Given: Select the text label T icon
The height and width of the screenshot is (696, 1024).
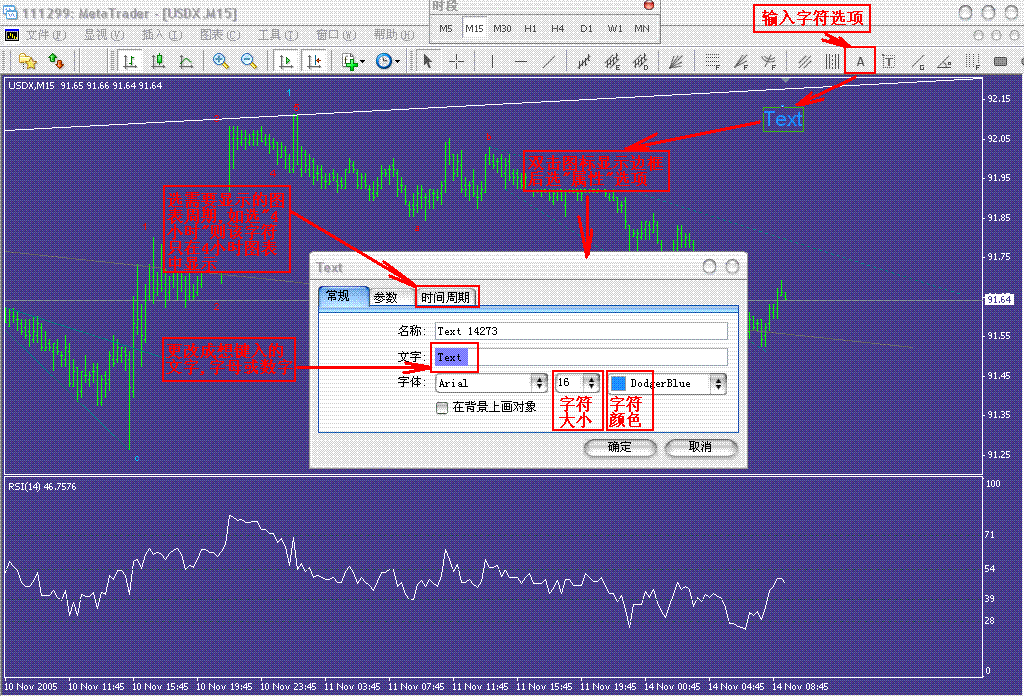Looking at the screenshot, I should tap(888, 61).
